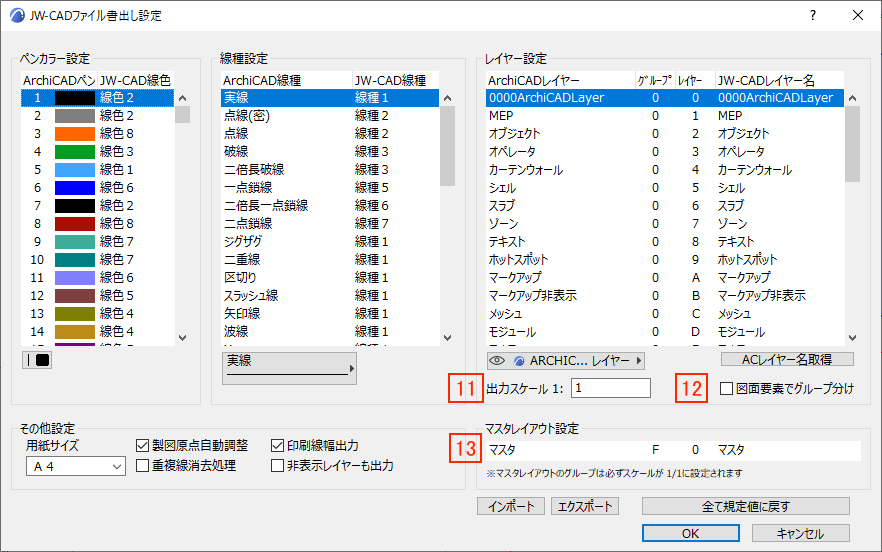Toggle 製図原点自動調整 checkbox

coord(142,446)
